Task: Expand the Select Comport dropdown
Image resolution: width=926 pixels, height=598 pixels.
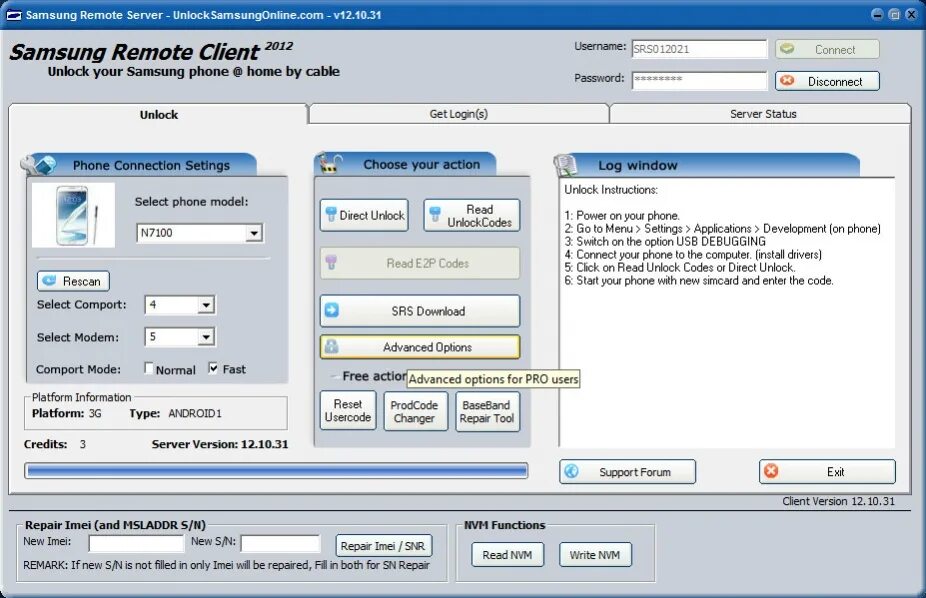Action: (206, 305)
